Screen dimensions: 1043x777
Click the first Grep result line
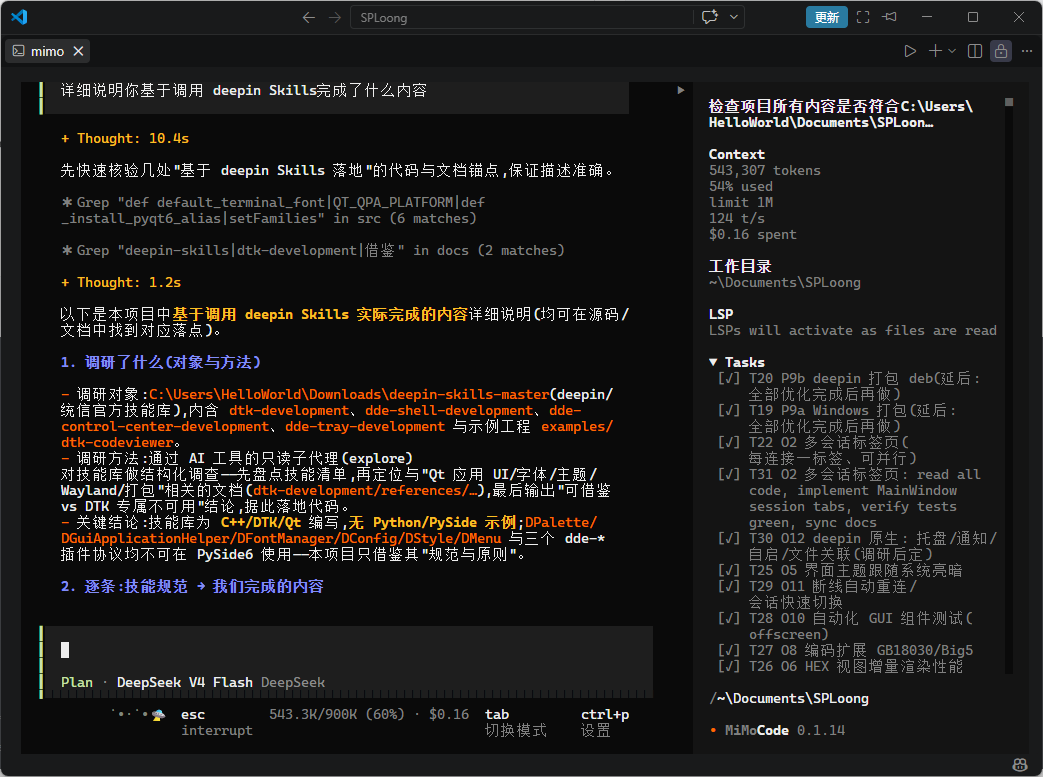[x=273, y=210]
